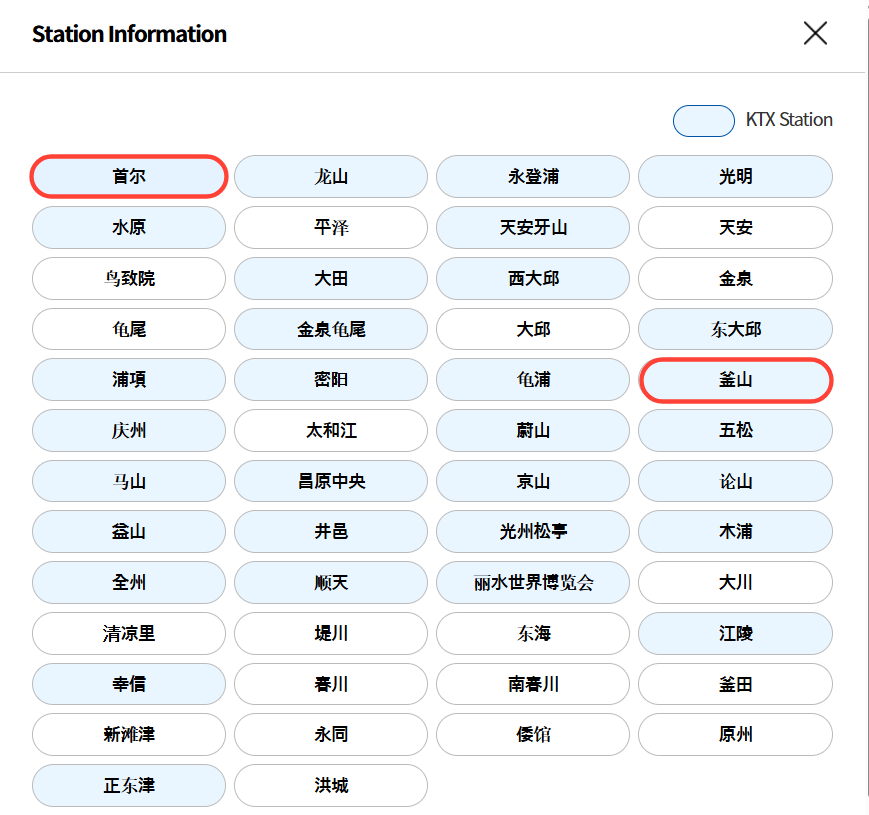Screen dimensions: 869x815
Task: Choose 龙山 station
Action: (331, 177)
